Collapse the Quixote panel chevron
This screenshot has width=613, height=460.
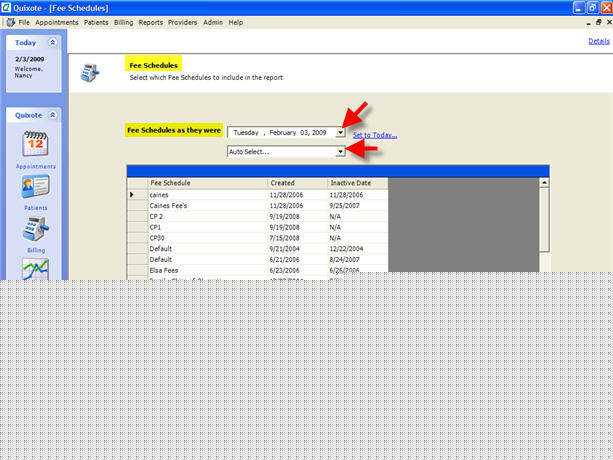[52, 115]
